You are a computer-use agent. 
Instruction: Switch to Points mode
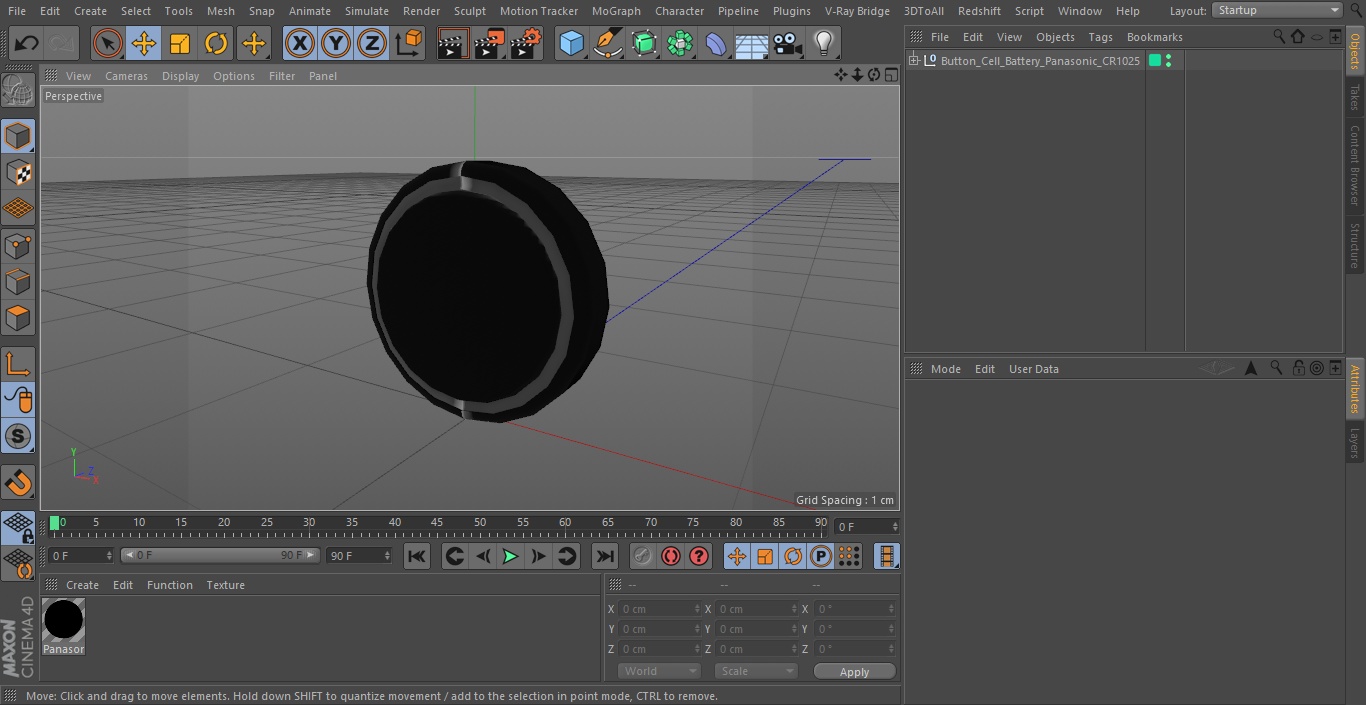tap(18, 245)
